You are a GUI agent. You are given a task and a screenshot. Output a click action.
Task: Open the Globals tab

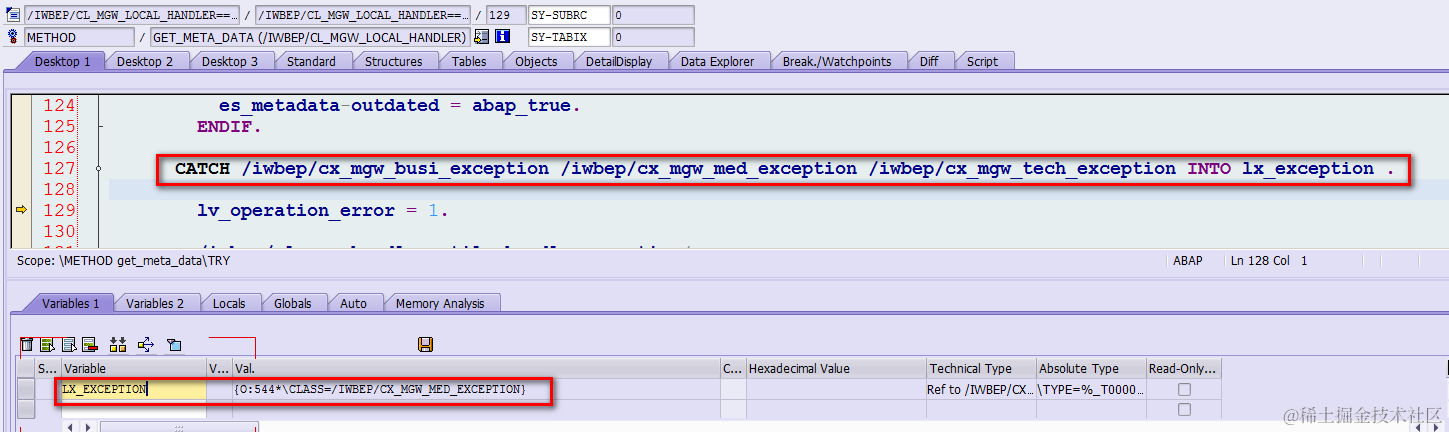[x=292, y=303]
